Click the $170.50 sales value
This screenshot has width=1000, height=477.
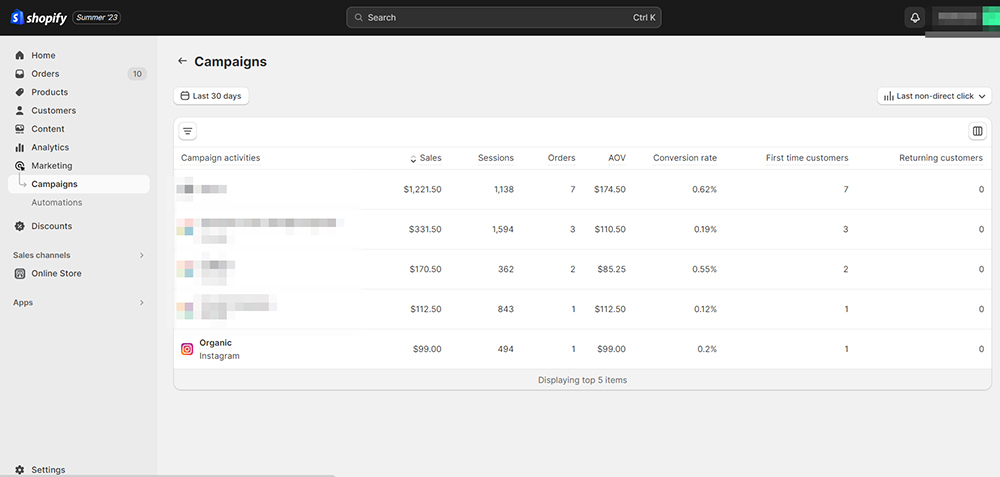pyautogui.click(x=425, y=269)
